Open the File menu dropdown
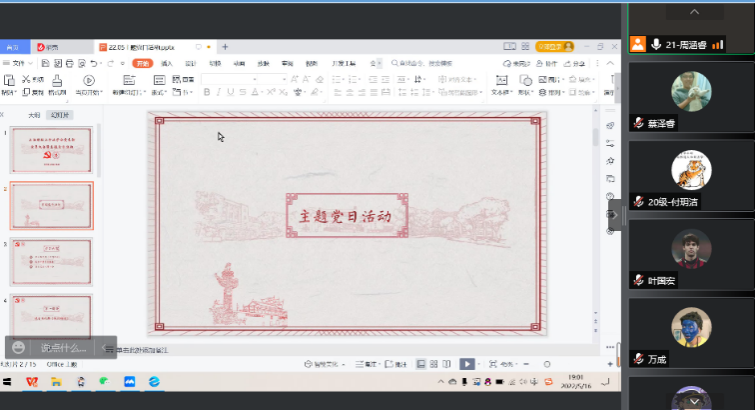Screen dimensions: 755x410 click(17, 63)
